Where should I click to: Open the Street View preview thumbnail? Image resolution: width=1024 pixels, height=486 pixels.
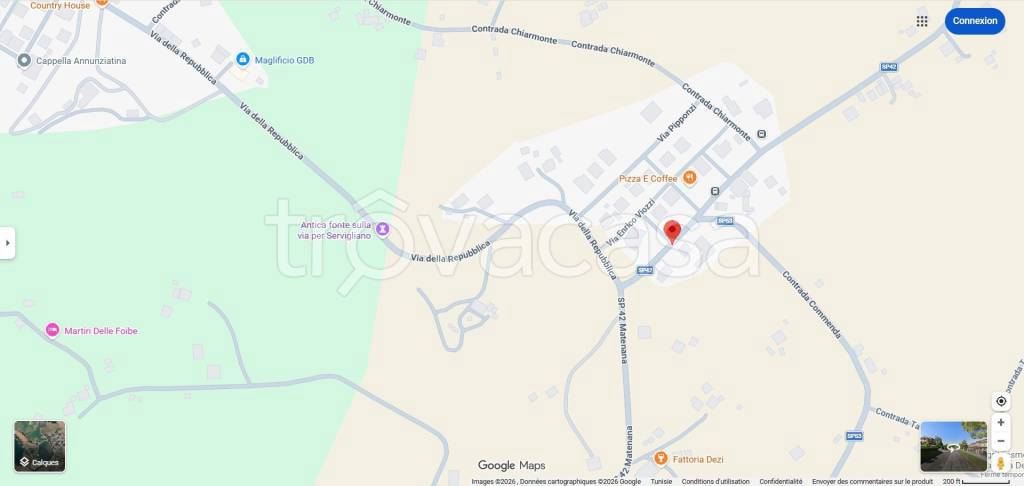pyautogui.click(x=953, y=446)
